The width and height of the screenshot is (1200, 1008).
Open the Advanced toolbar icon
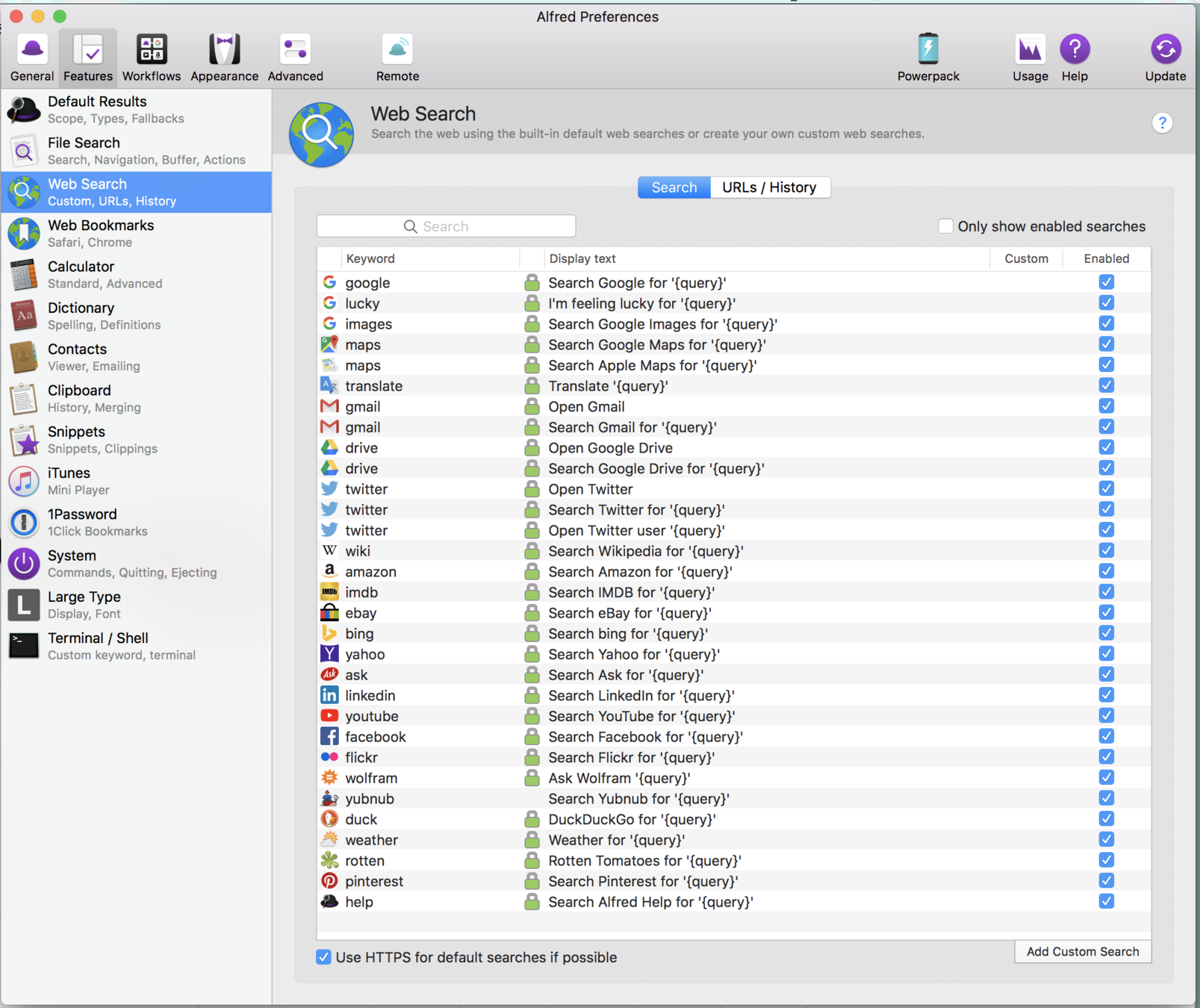[296, 57]
